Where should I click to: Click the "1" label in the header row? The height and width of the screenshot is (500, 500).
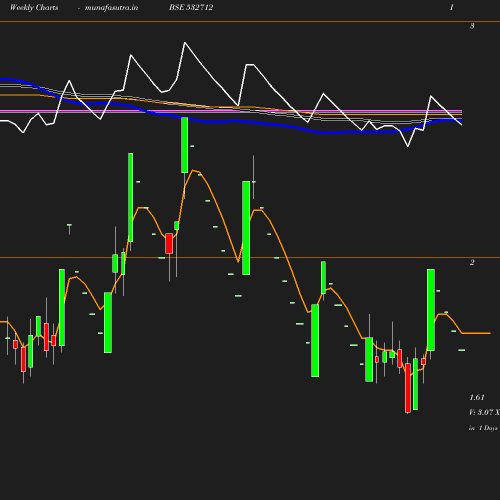pos(451,7)
